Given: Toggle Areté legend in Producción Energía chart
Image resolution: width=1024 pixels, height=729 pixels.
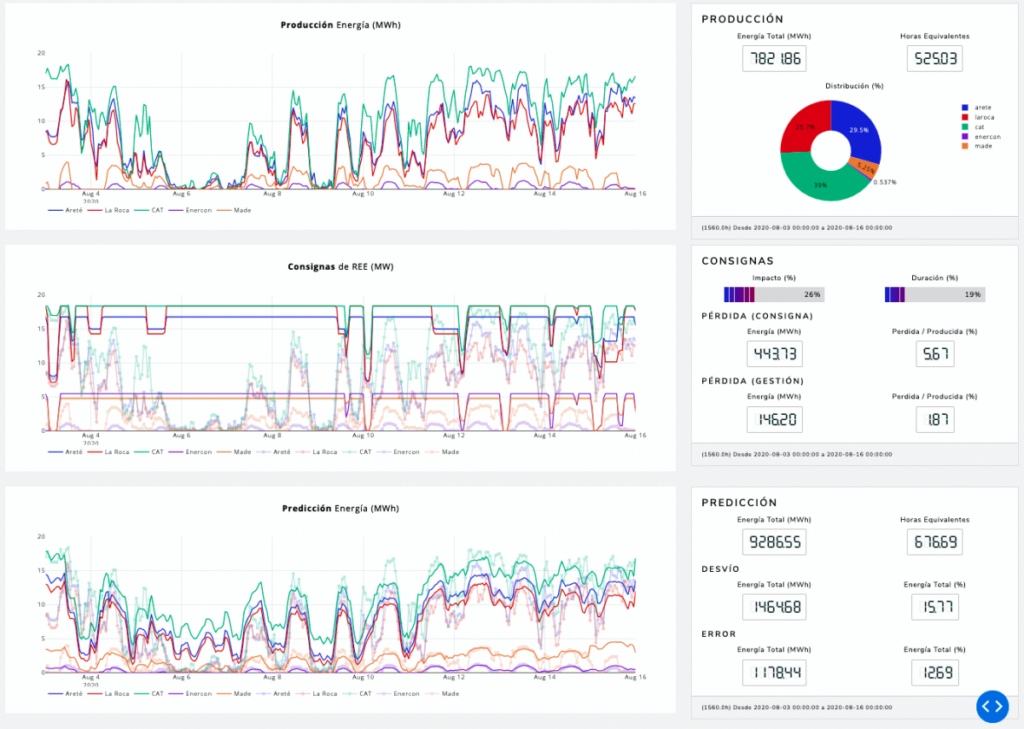Looking at the screenshot, I should point(71,210).
